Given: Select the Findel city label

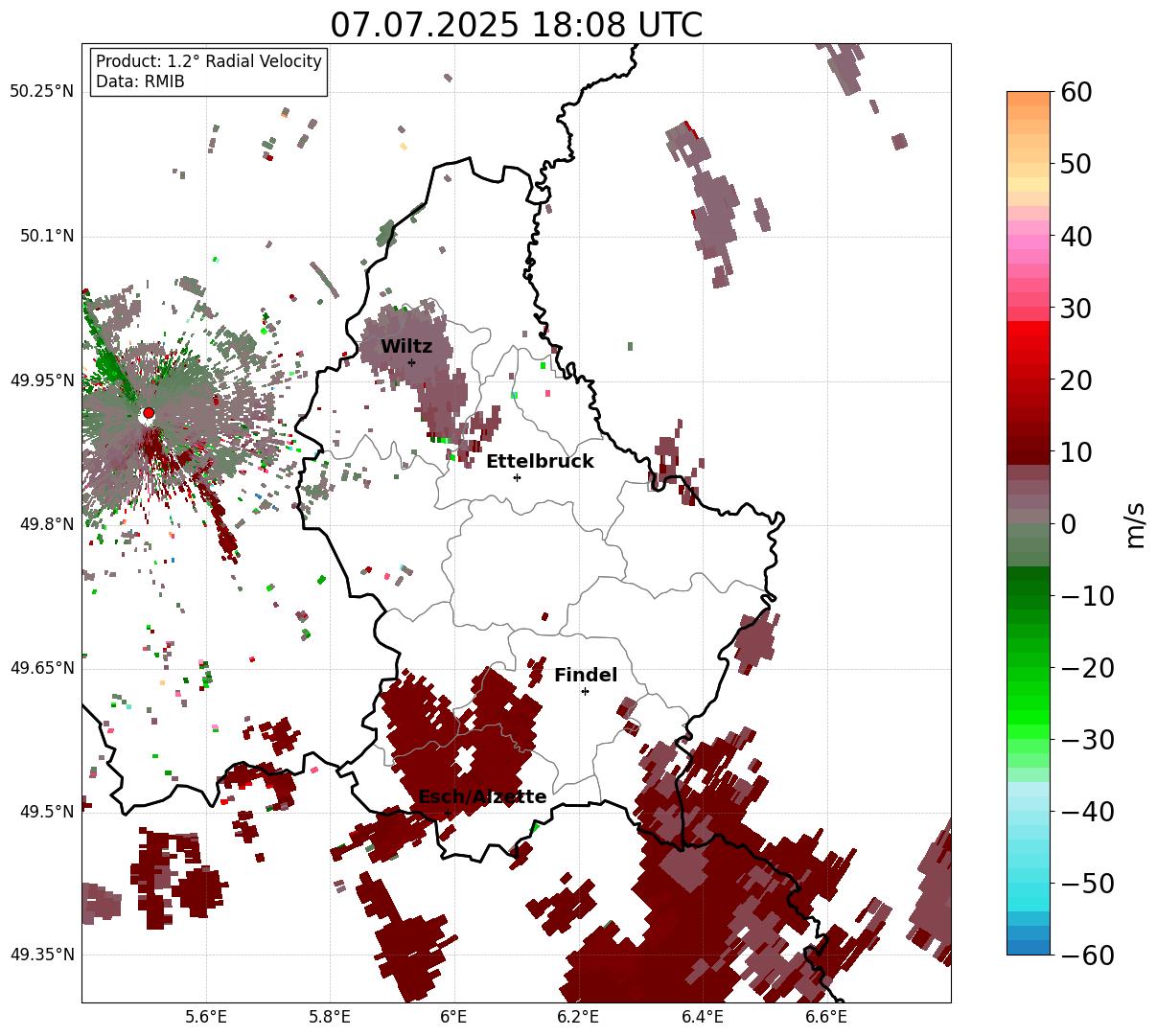Looking at the screenshot, I should 586,676.
